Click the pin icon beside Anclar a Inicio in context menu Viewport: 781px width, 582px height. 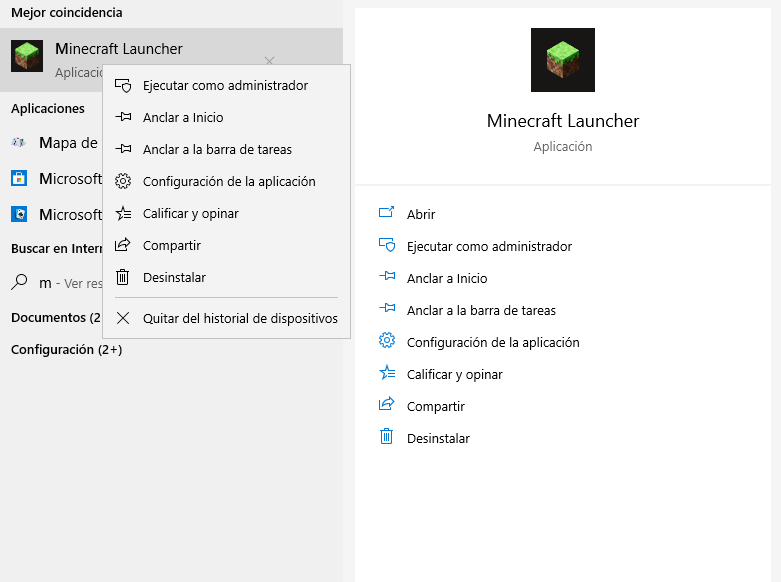[123, 117]
